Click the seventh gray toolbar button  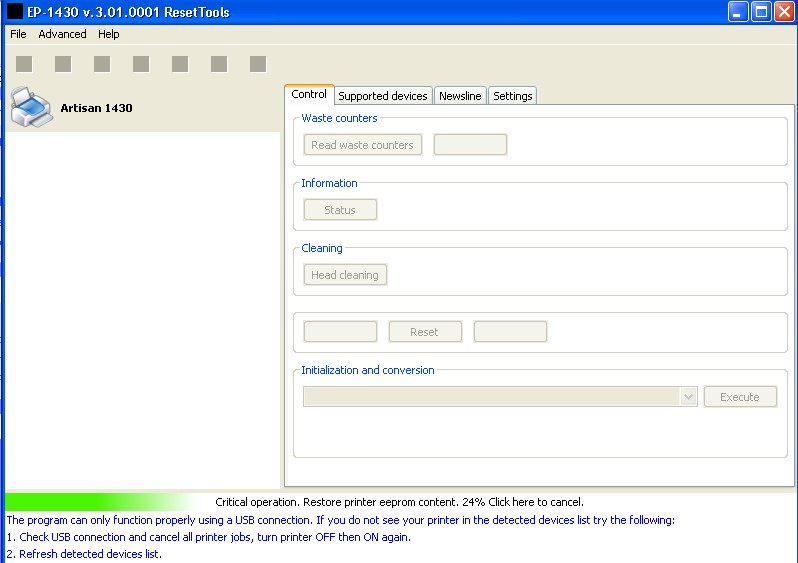[258, 64]
